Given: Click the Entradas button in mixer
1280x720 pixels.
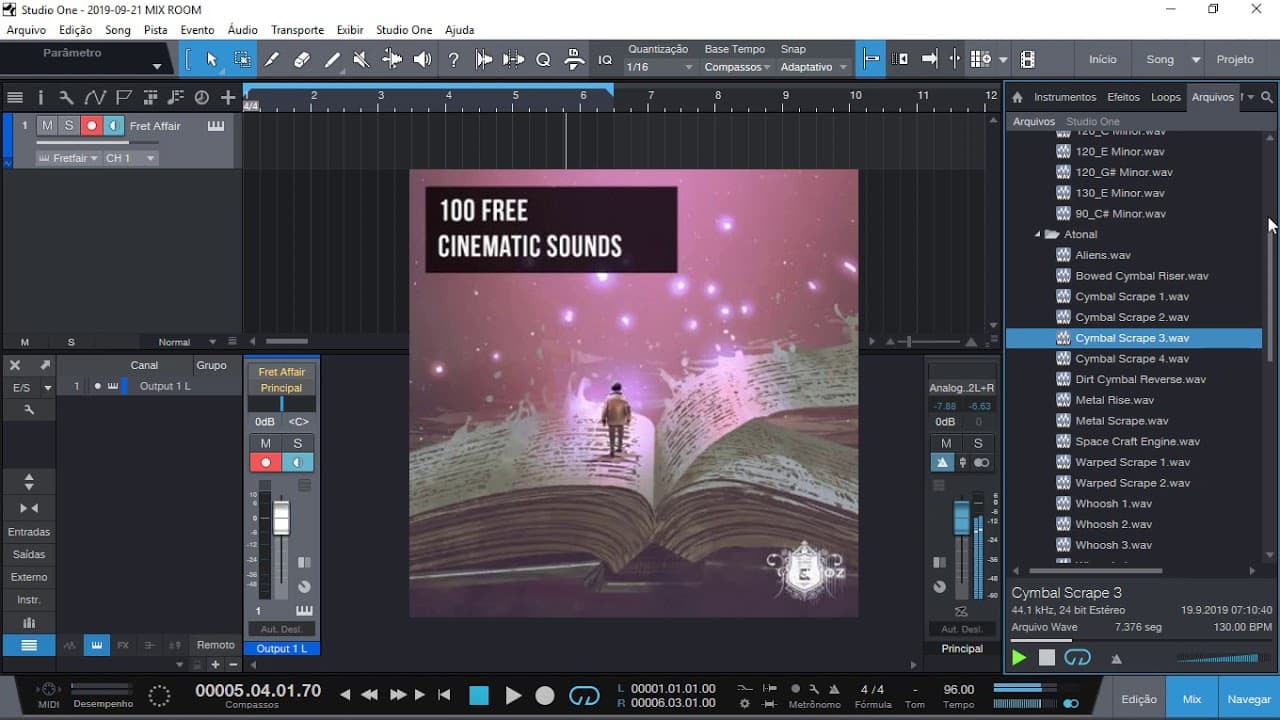Looking at the screenshot, I should 29,532.
